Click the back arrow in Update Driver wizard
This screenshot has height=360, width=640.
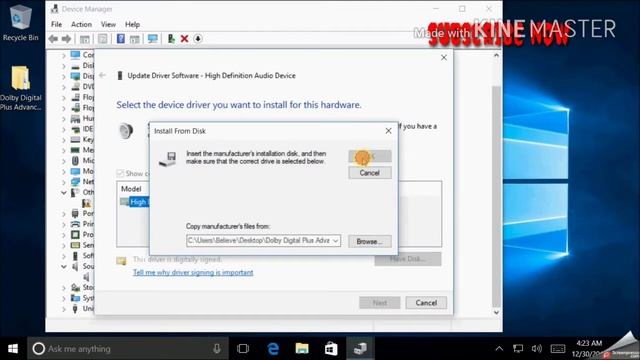tap(102, 76)
